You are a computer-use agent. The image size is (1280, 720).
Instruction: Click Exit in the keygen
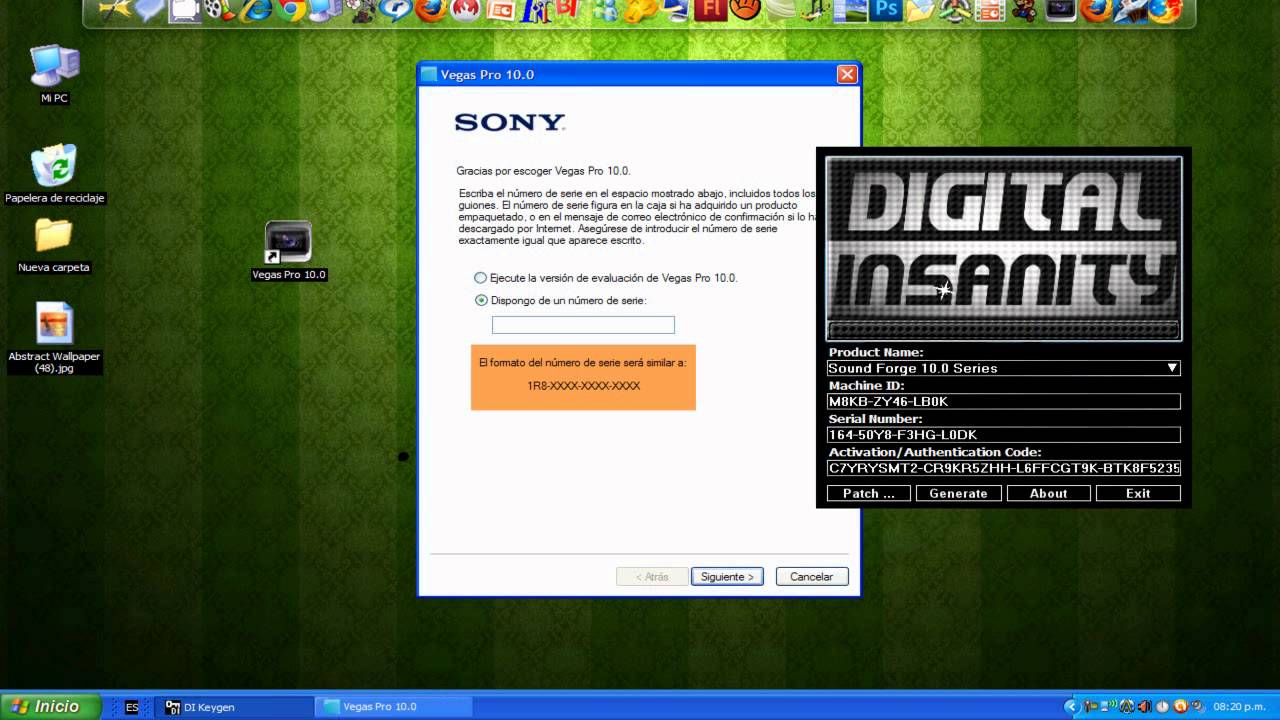(1138, 493)
